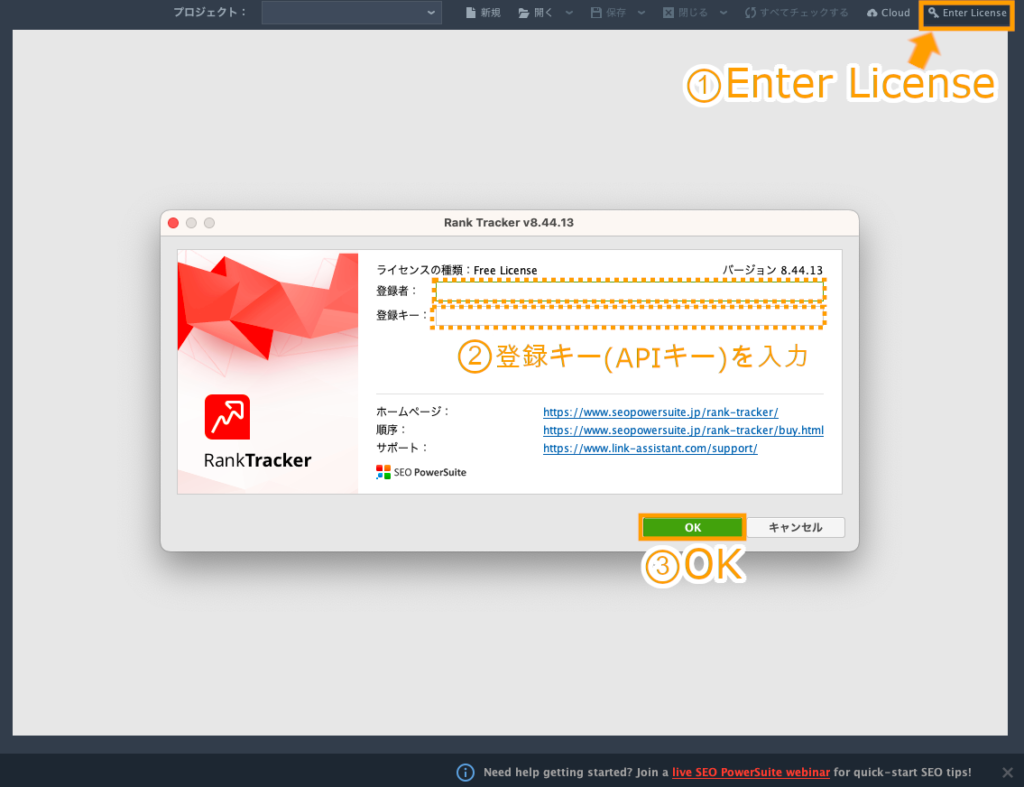Expand the 開く dropdown arrow

point(569,12)
